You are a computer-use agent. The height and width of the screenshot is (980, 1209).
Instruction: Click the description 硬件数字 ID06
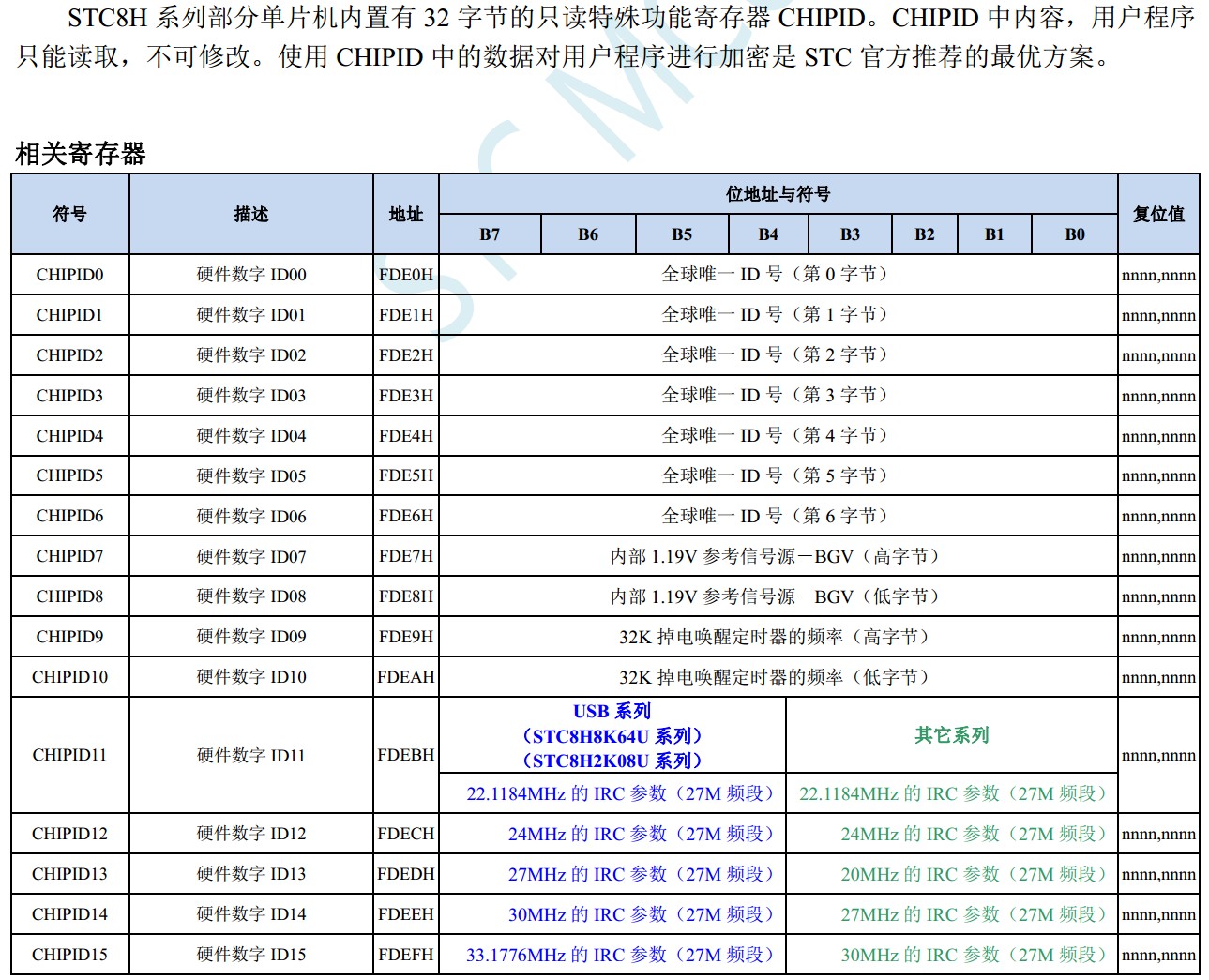[x=251, y=516]
